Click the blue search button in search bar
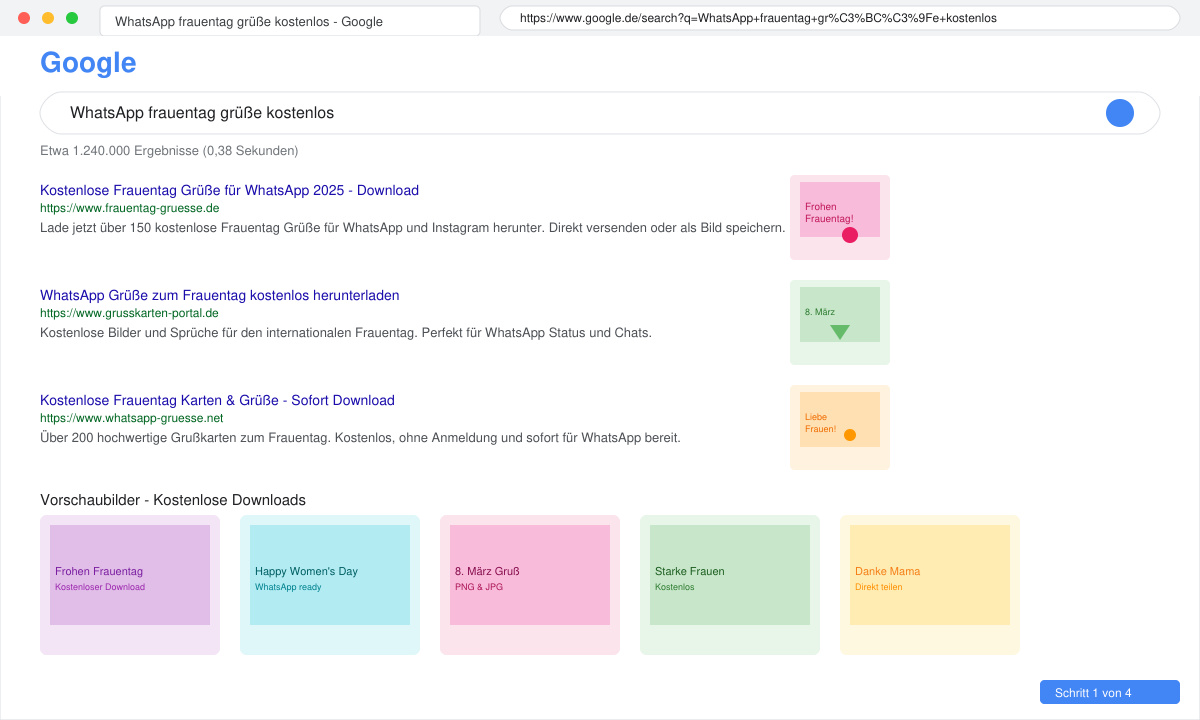This screenshot has width=1200, height=720. click(1120, 113)
